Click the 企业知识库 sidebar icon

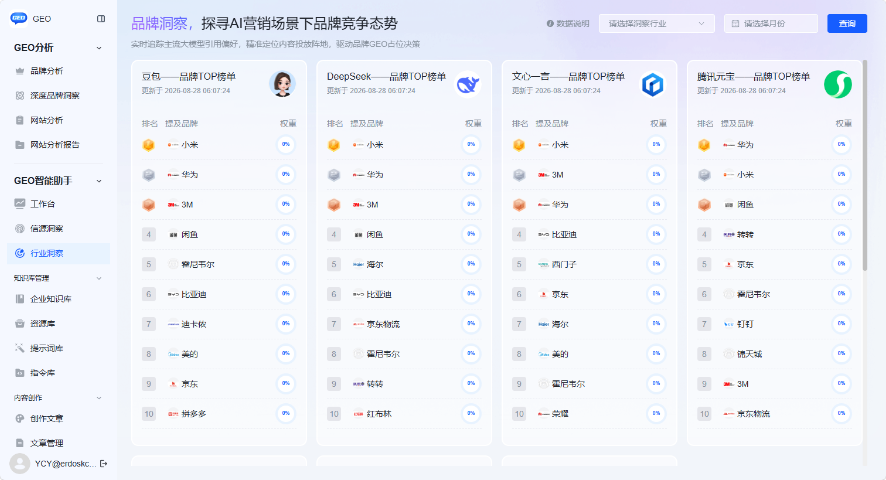(20, 299)
